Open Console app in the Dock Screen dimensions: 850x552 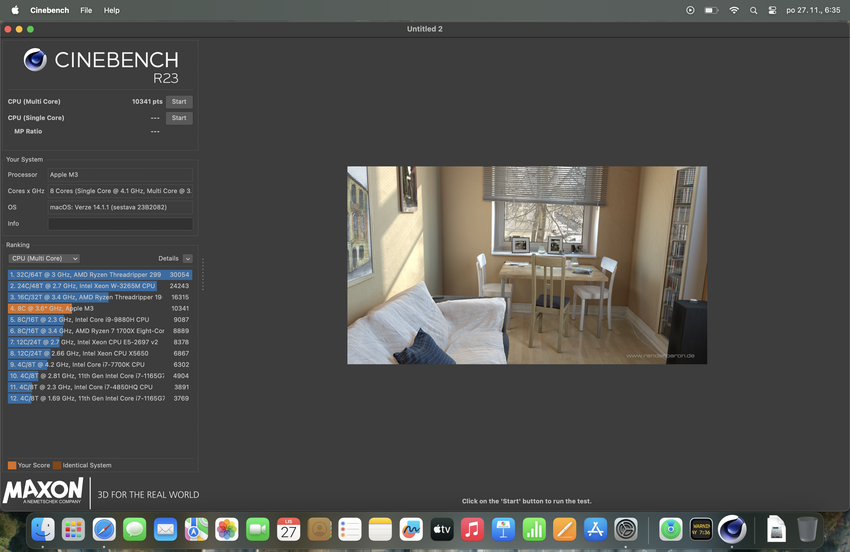[x=701, y=529]
